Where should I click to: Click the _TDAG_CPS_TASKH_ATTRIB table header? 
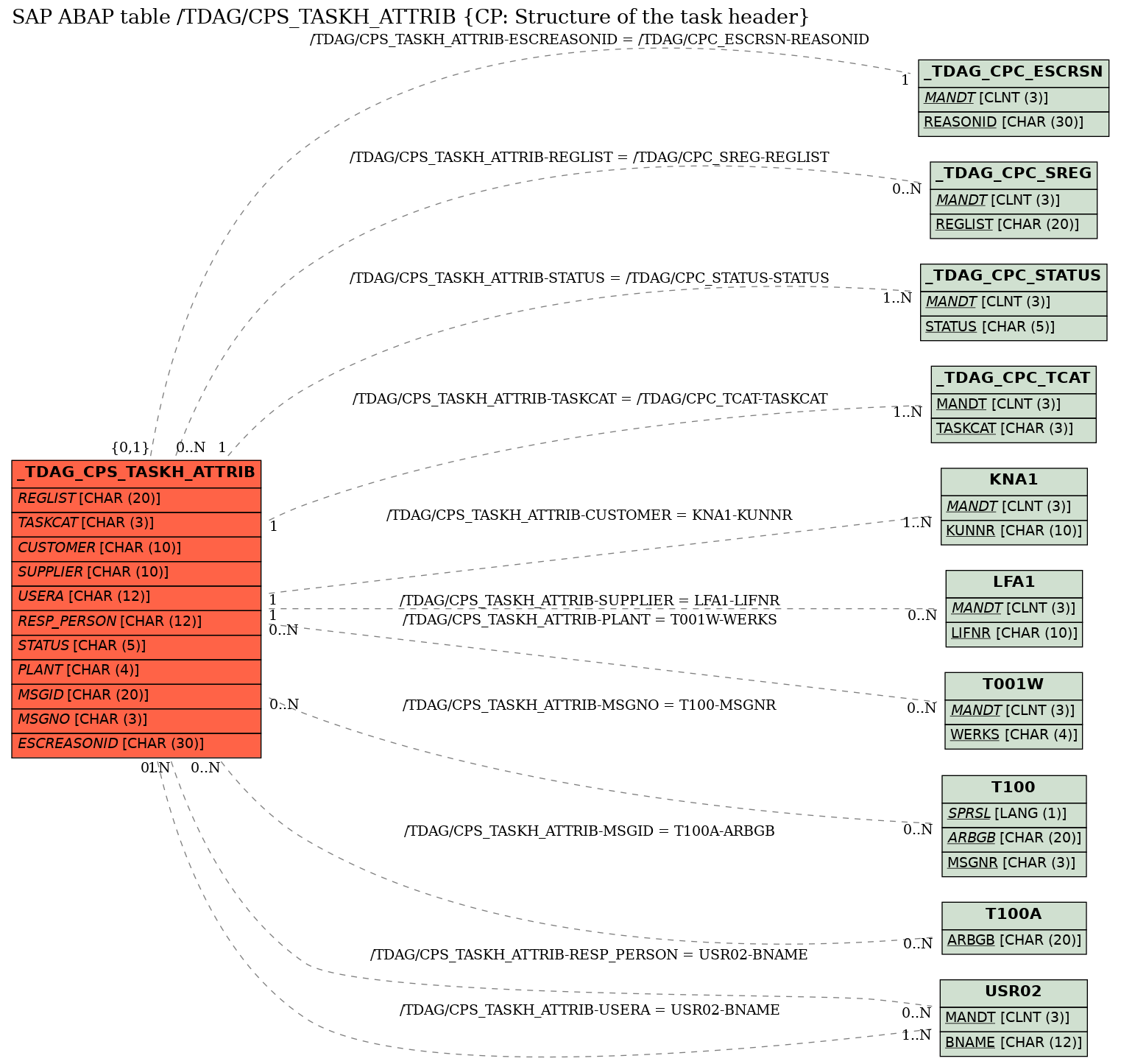click(136, 473)
